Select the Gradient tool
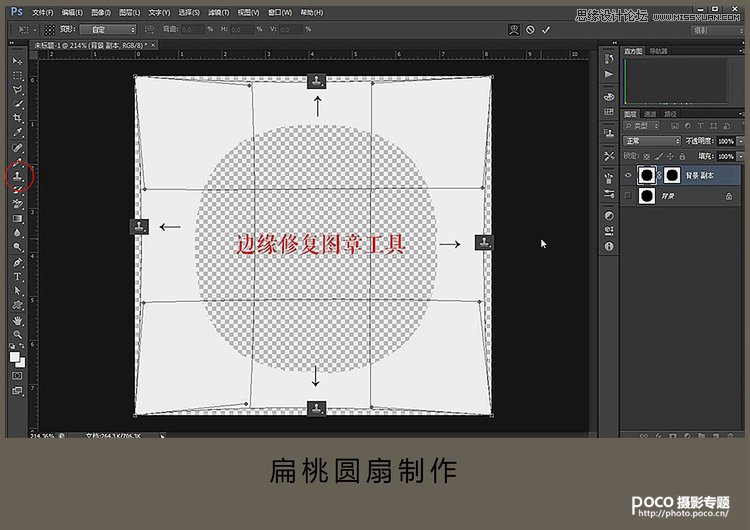Image resolution: width=750 pixels, height=530 pixels. click(17, 219)
